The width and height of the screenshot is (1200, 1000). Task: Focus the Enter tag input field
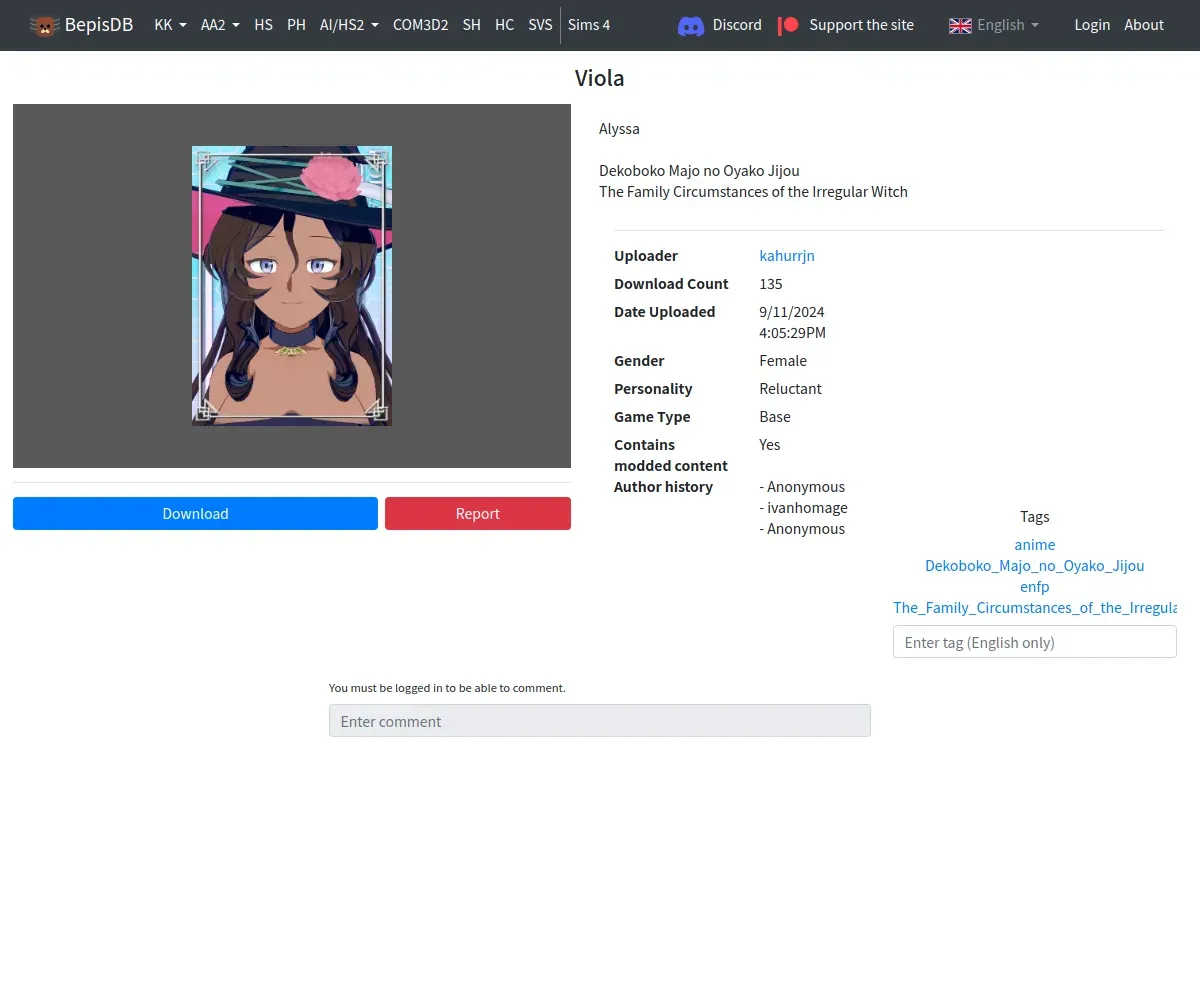(x=1035, y=642)
